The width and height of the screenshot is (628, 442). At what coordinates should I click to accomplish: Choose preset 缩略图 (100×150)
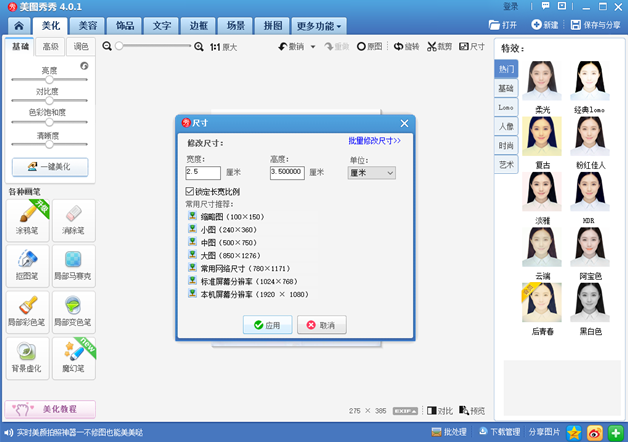(226, 217)
